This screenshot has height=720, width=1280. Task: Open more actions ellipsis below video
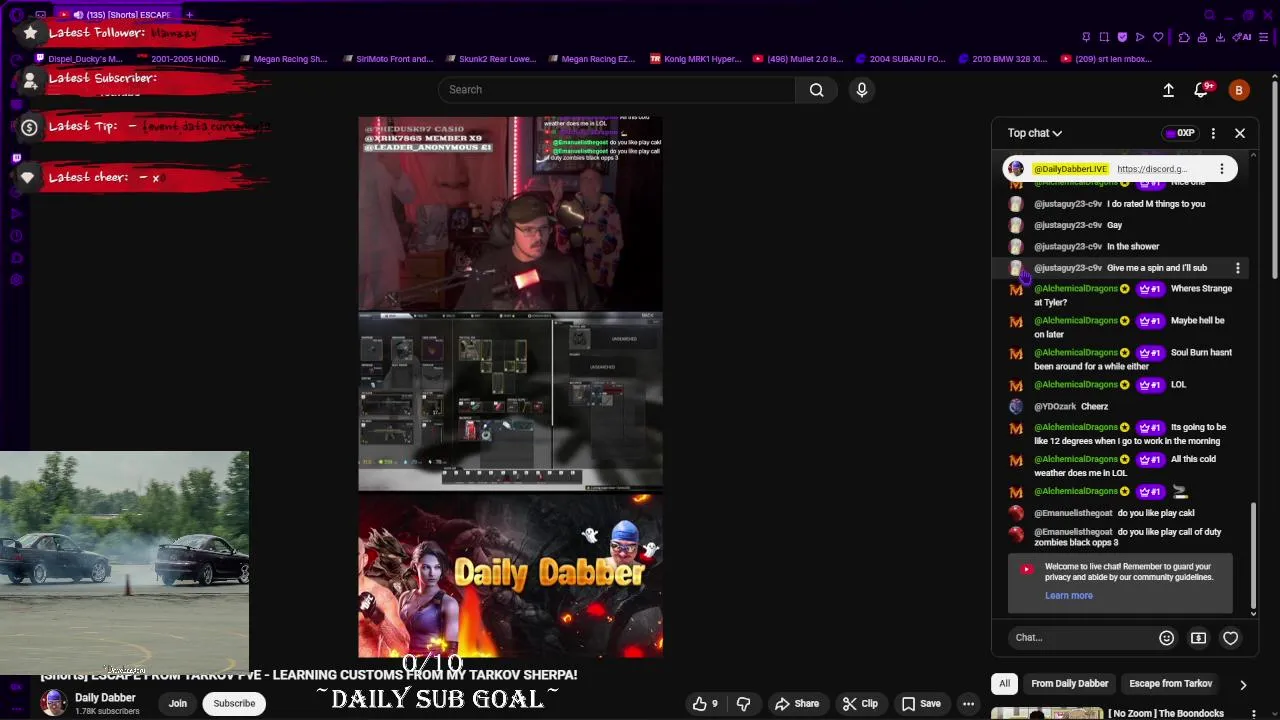(x=968, y=703)
